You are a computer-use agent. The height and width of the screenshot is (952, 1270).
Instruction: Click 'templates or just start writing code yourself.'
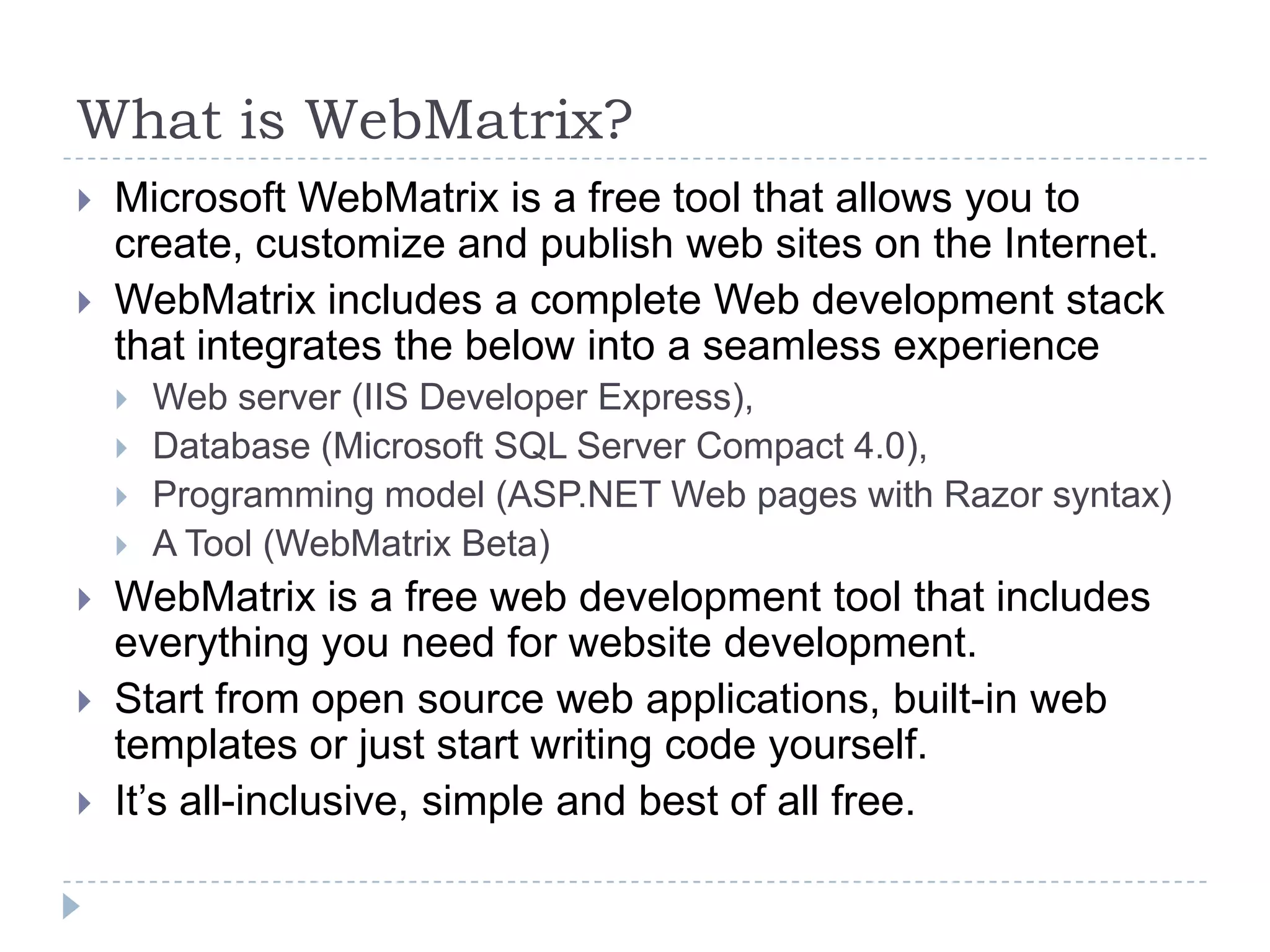(521, 744)
